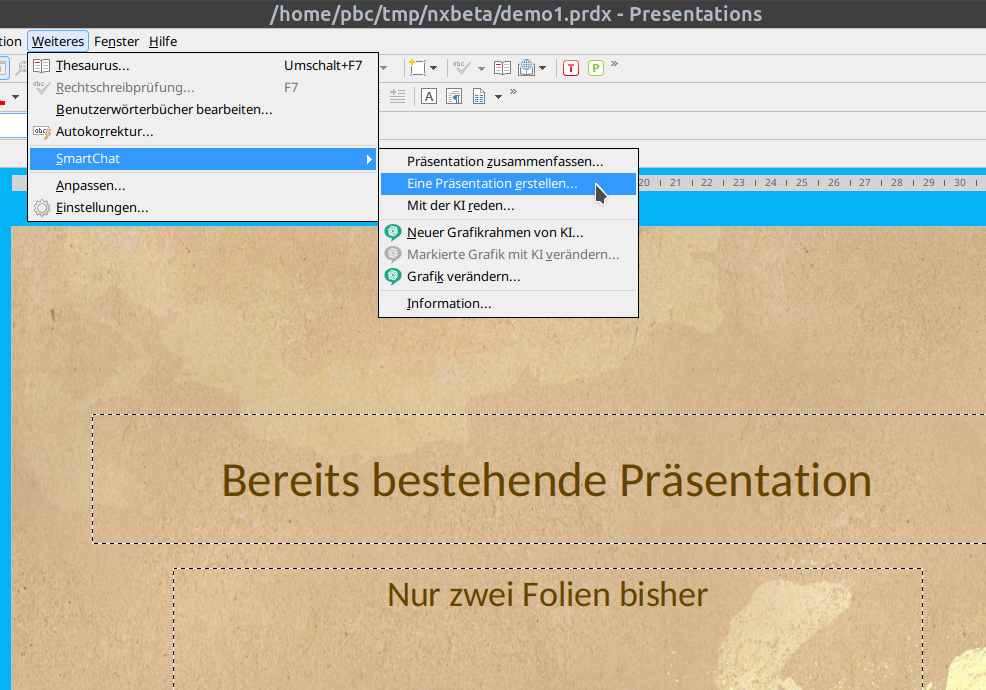Open SmartChat Information... entry
Screen dimensions: 986x690
(x=508, y=304)
